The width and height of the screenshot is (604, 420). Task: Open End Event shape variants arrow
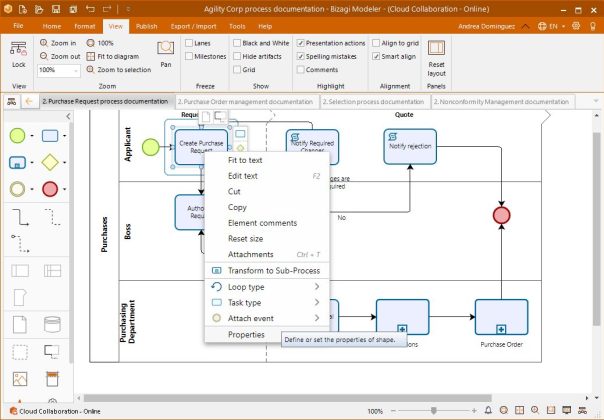click(x=64, y=190)
